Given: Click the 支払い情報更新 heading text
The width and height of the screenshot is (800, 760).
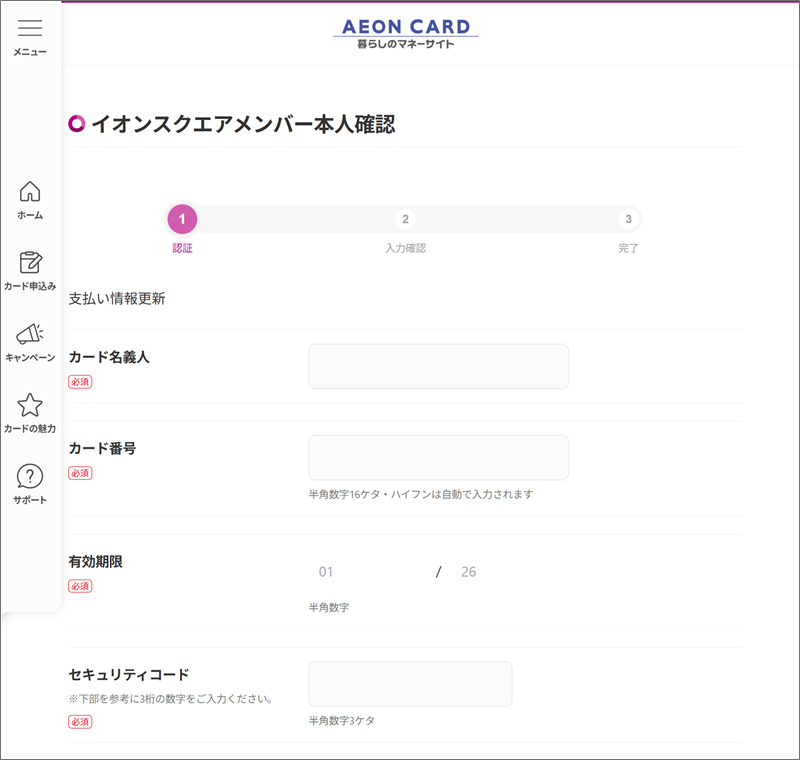Looking at the screenshot, I should click(x=117, y=299).
